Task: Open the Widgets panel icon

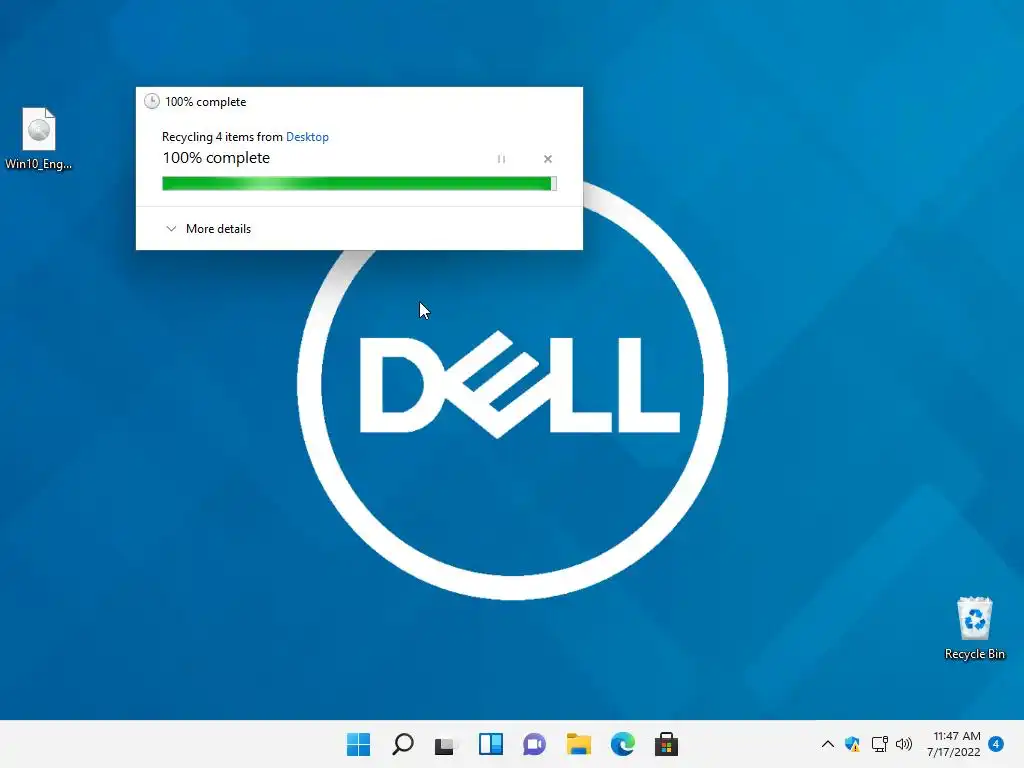Action: 490,744
